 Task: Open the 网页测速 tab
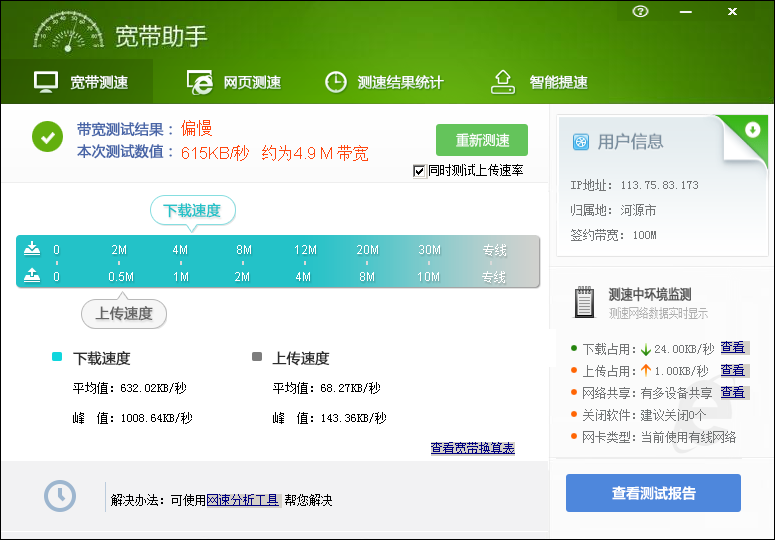point(234,82)
